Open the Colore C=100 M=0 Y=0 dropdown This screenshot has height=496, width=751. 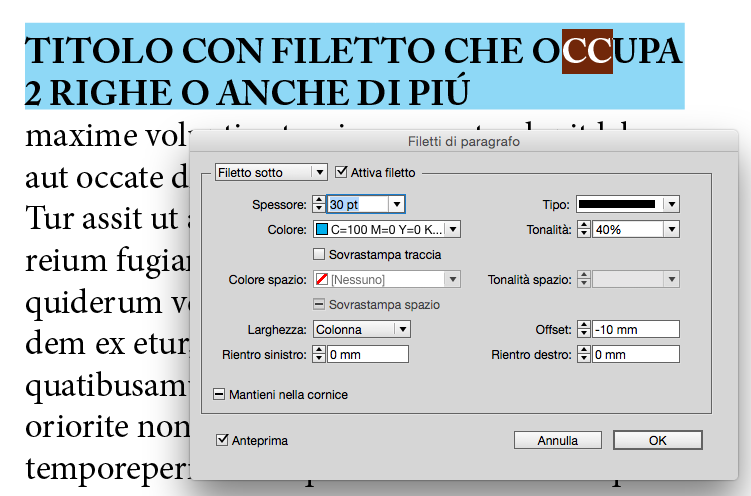pyautogui.click(x=387, y=229)
